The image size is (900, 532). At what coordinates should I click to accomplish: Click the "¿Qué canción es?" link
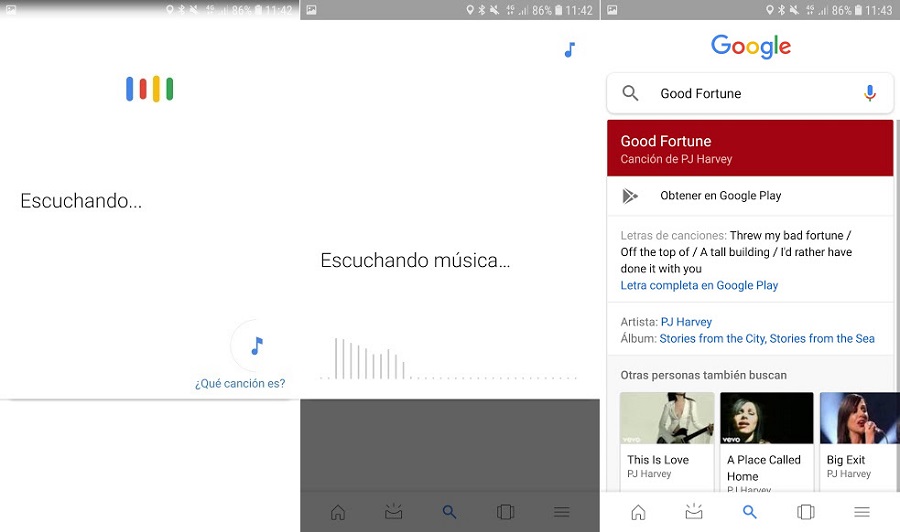240,383
